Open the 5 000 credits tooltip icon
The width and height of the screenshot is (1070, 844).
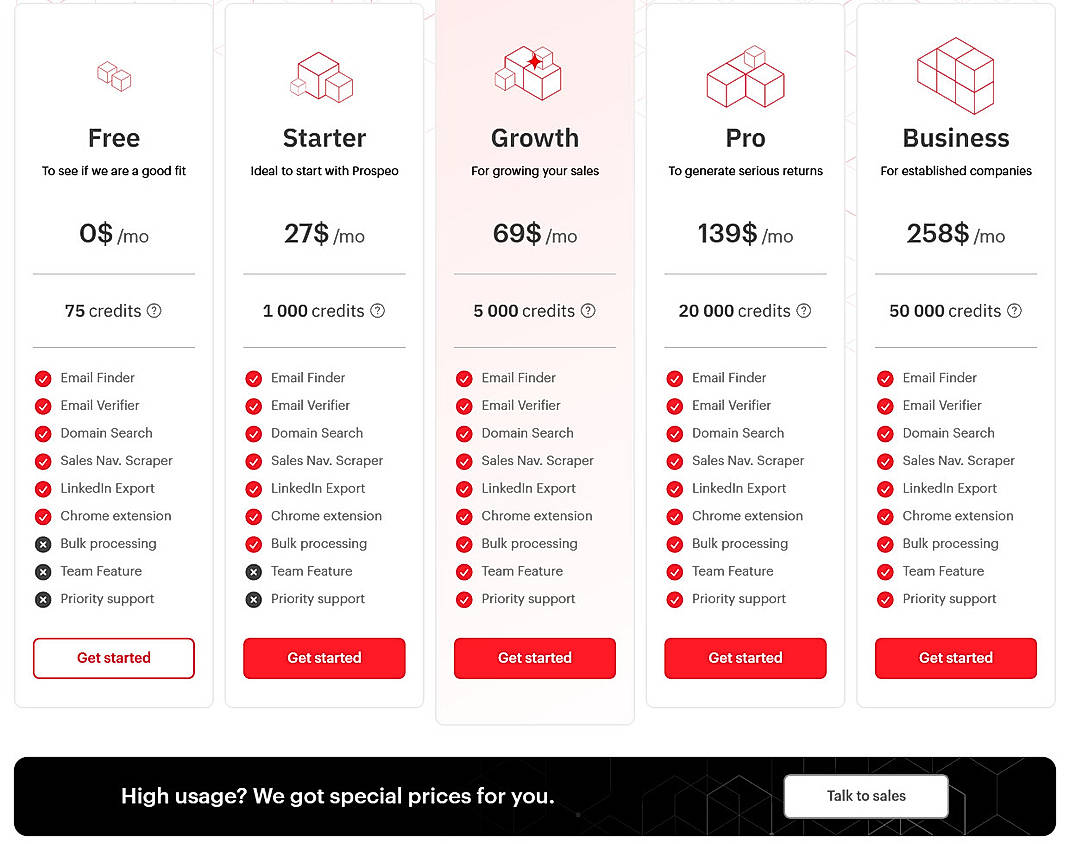pyautogui.click(x=588, y=311)
